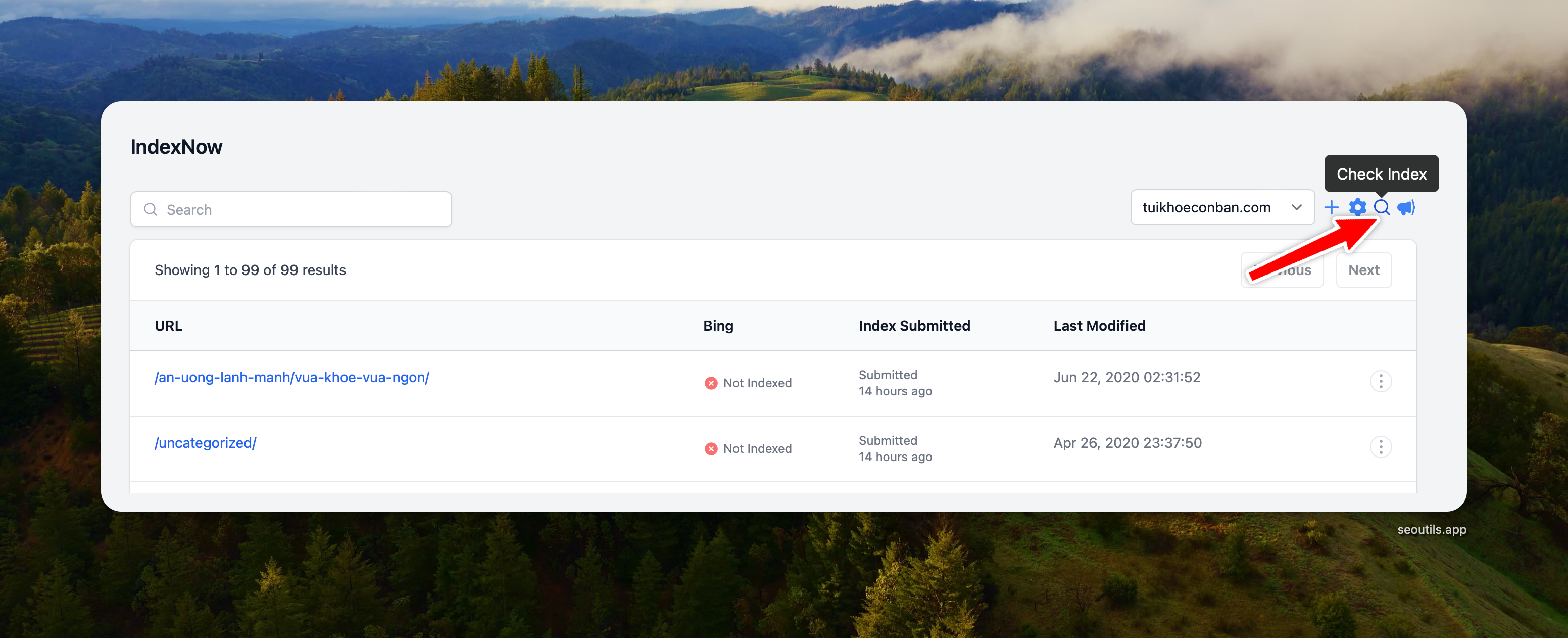Viewport: 1568px width, 638px height.
Task: Open settings via the gear icon
Action: [1357, 207]
